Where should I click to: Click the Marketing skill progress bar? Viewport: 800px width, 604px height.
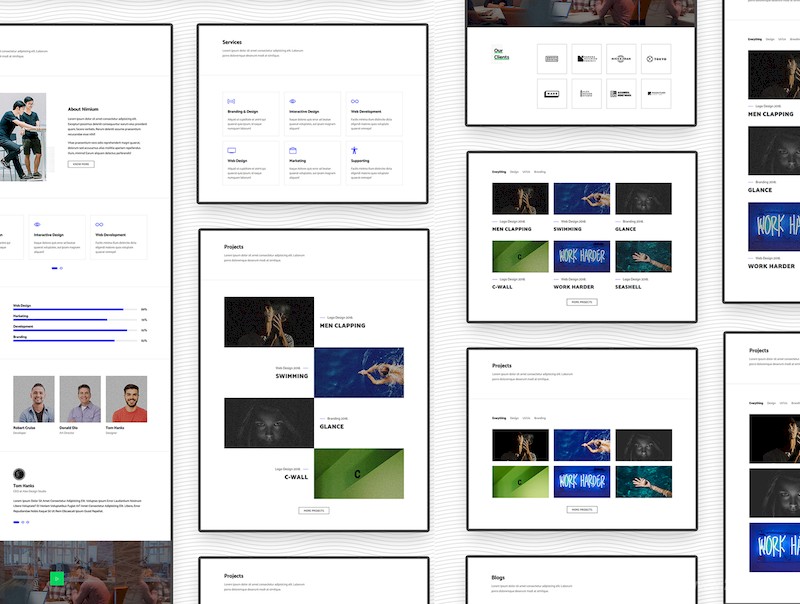[75, 319]
